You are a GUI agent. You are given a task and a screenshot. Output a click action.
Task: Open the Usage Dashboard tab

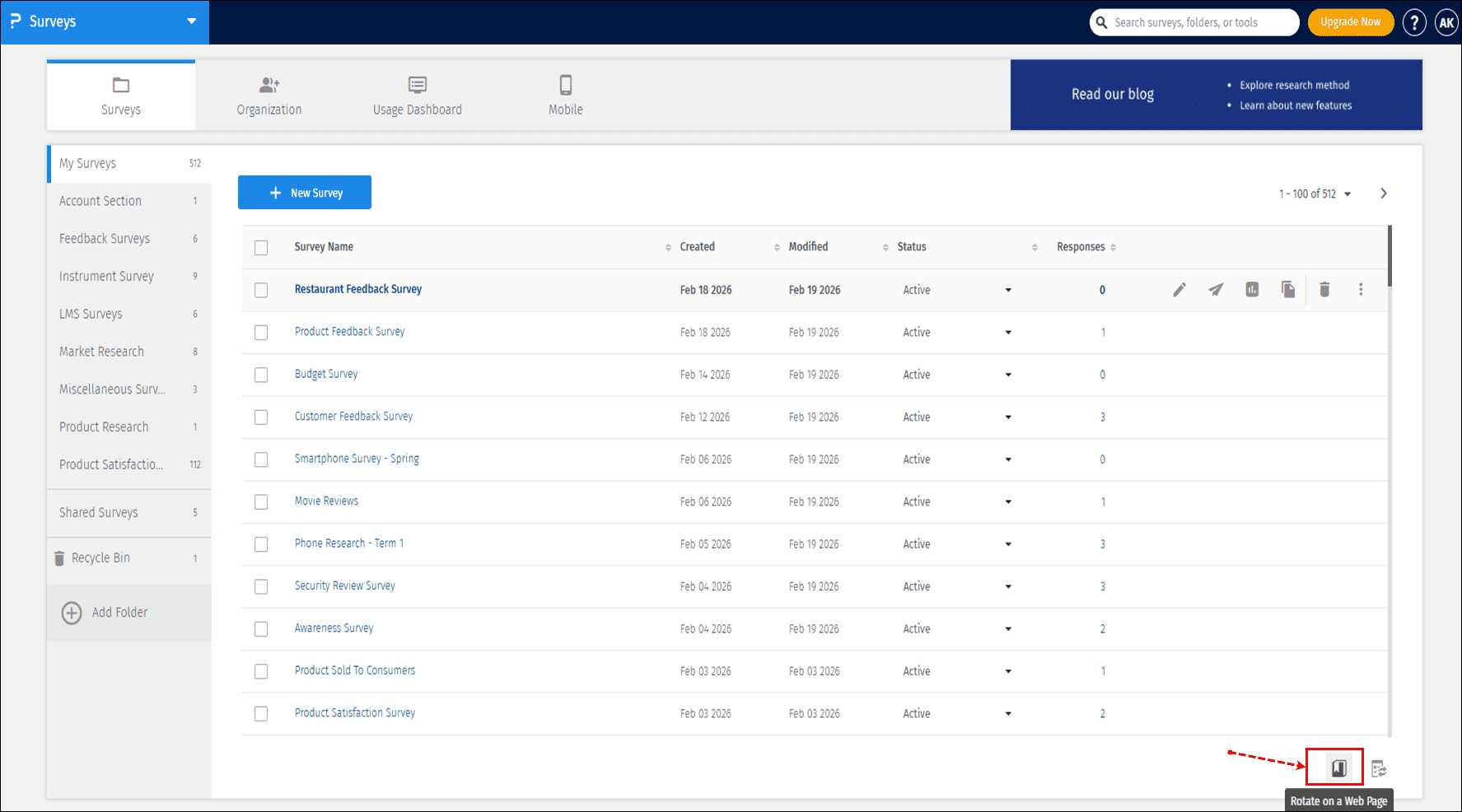(x=418, y=96)
